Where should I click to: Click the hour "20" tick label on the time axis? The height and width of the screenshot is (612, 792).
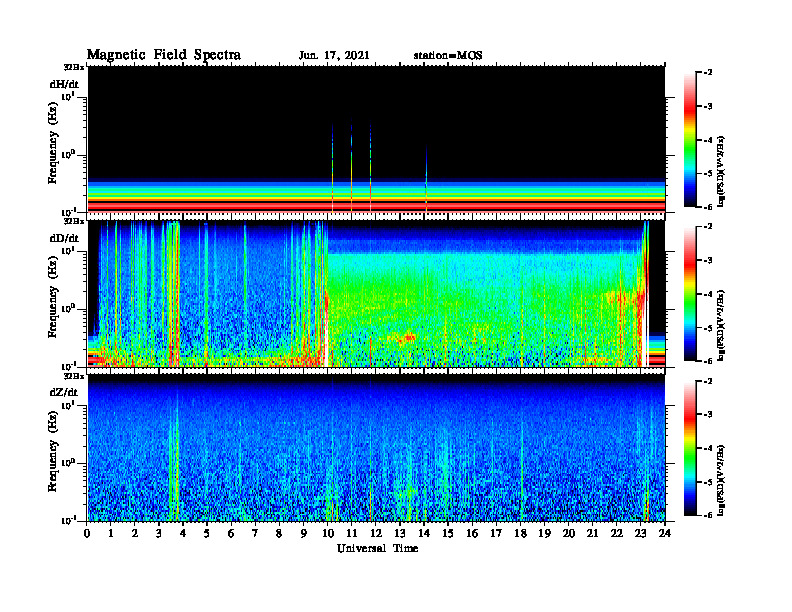[x=569, y=533]
